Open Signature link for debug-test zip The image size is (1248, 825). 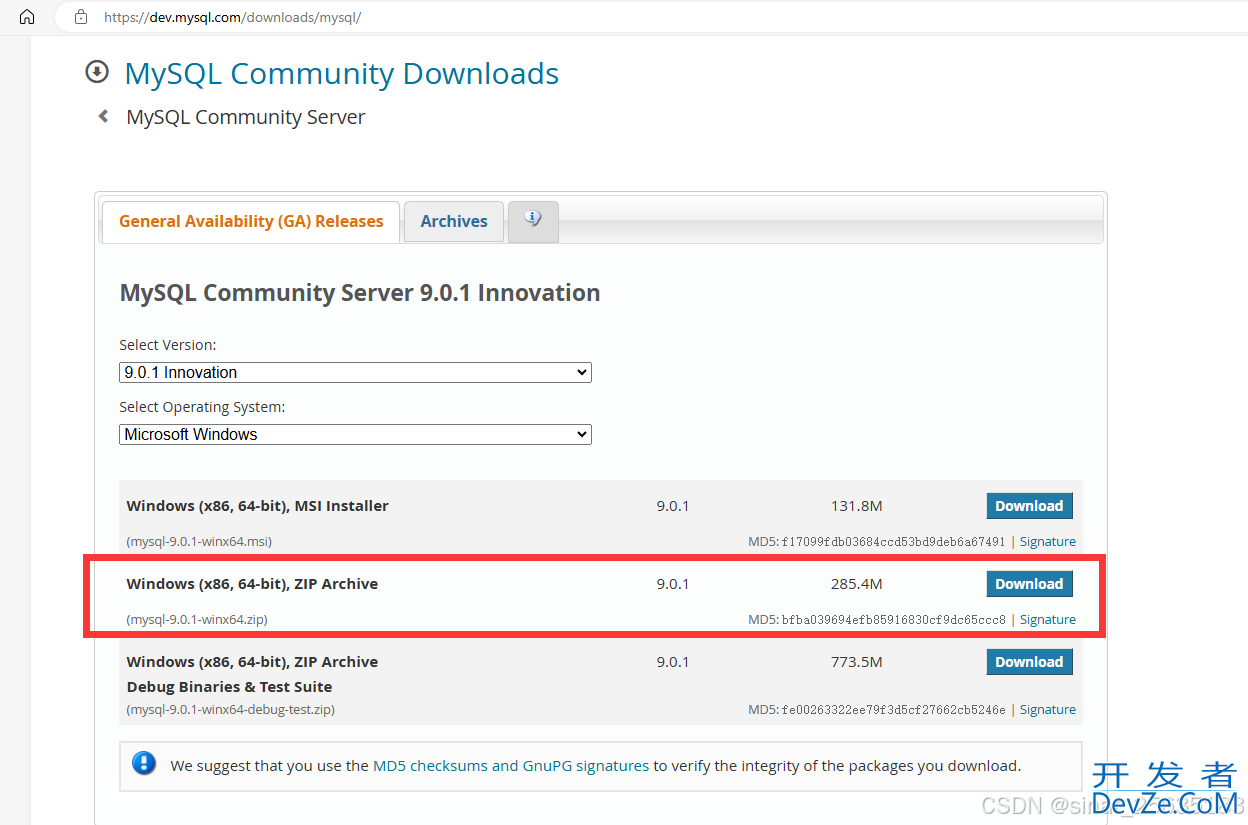click(1047, 709)
